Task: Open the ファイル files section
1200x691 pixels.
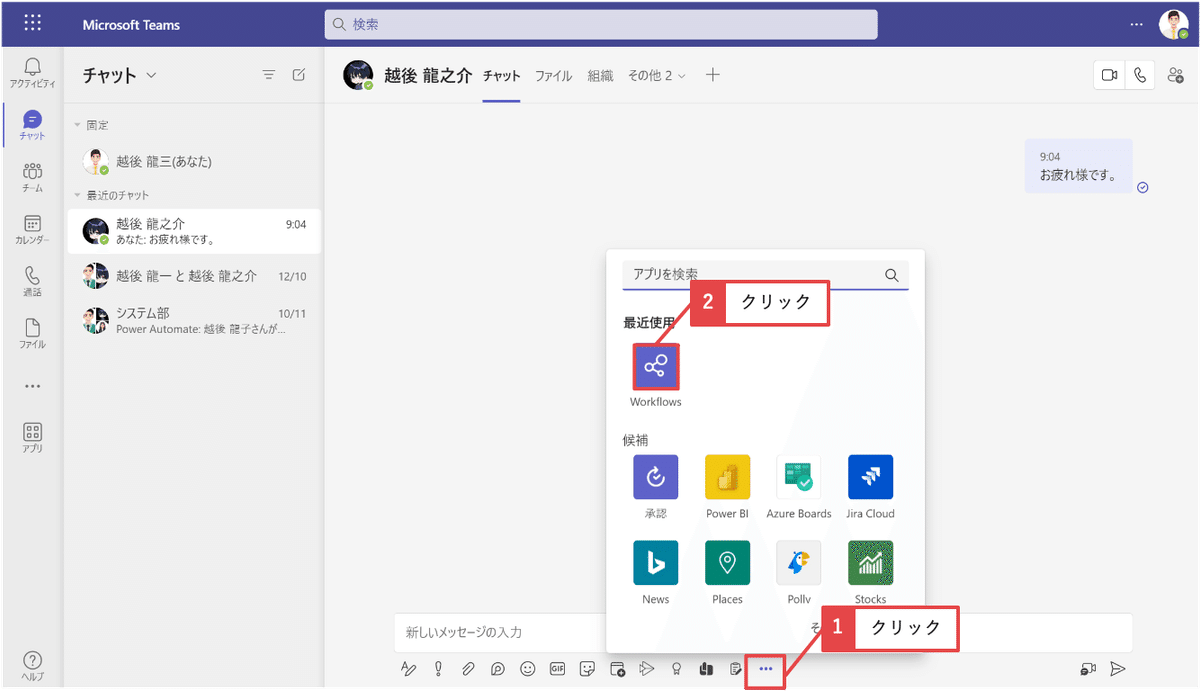Action: pos(32,334)
